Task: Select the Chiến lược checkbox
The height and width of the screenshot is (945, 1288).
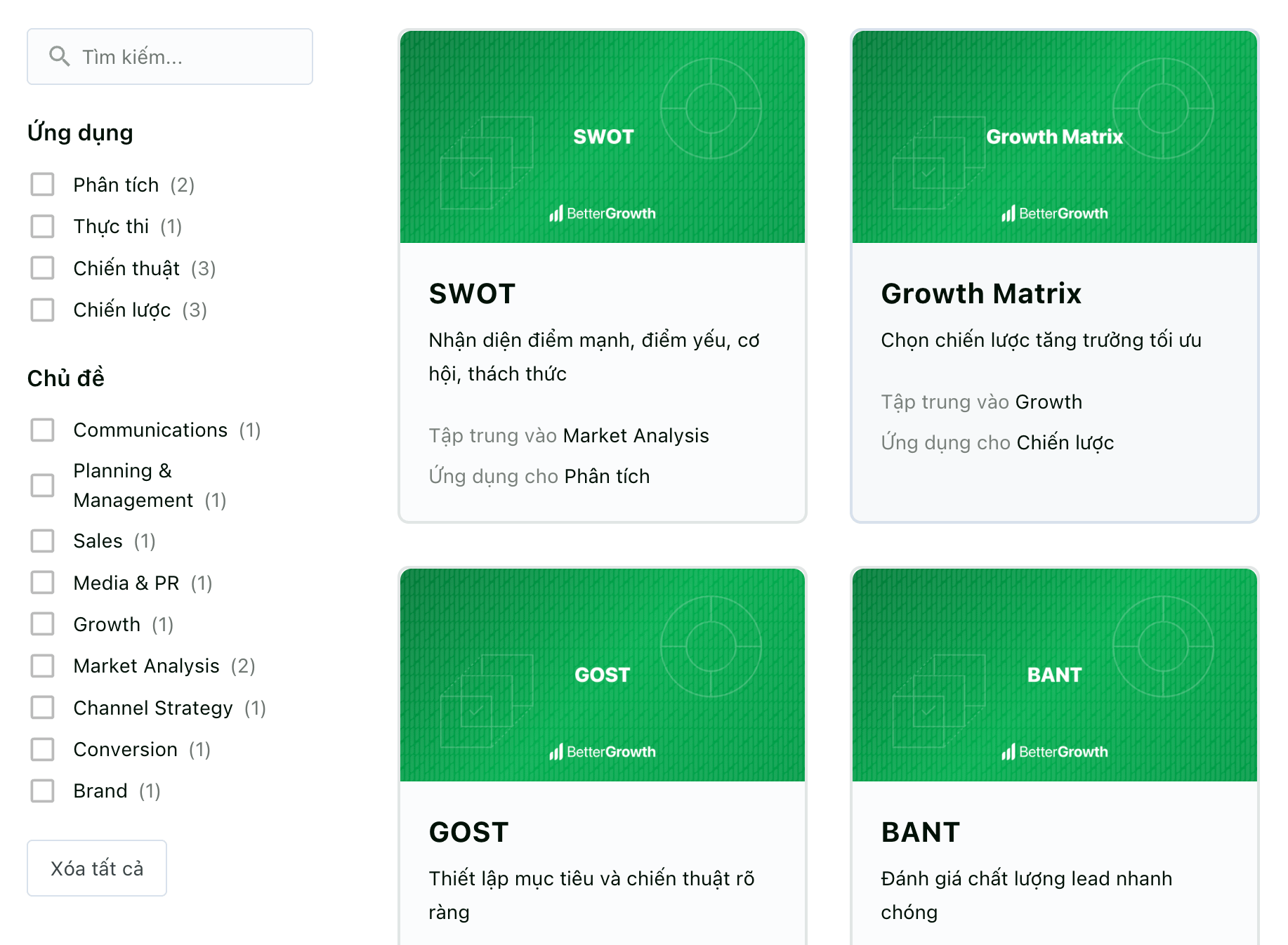Action: point(43,310)
